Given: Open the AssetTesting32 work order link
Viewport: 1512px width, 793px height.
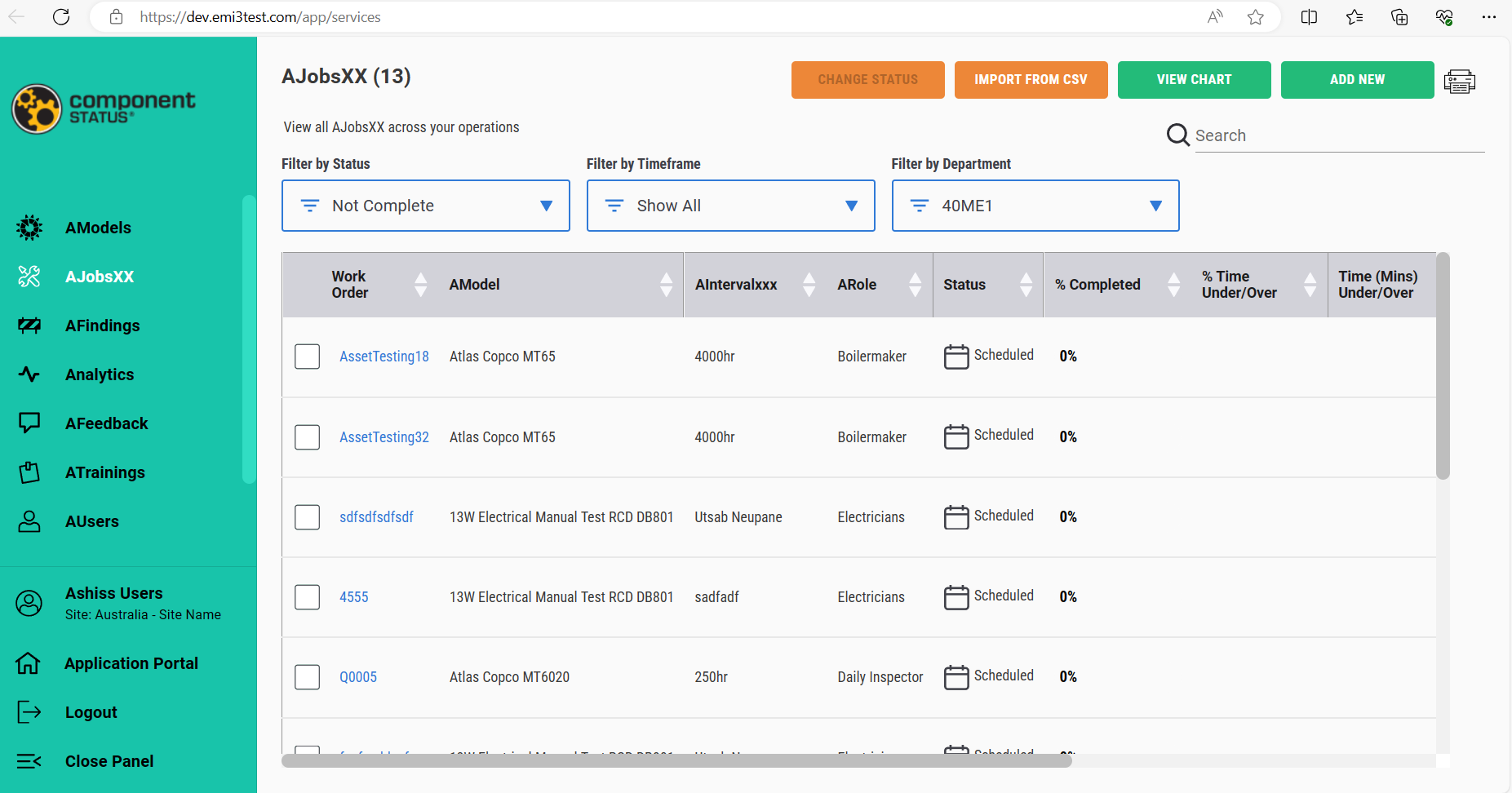Looking at the screenshot, I should point(384,437).
